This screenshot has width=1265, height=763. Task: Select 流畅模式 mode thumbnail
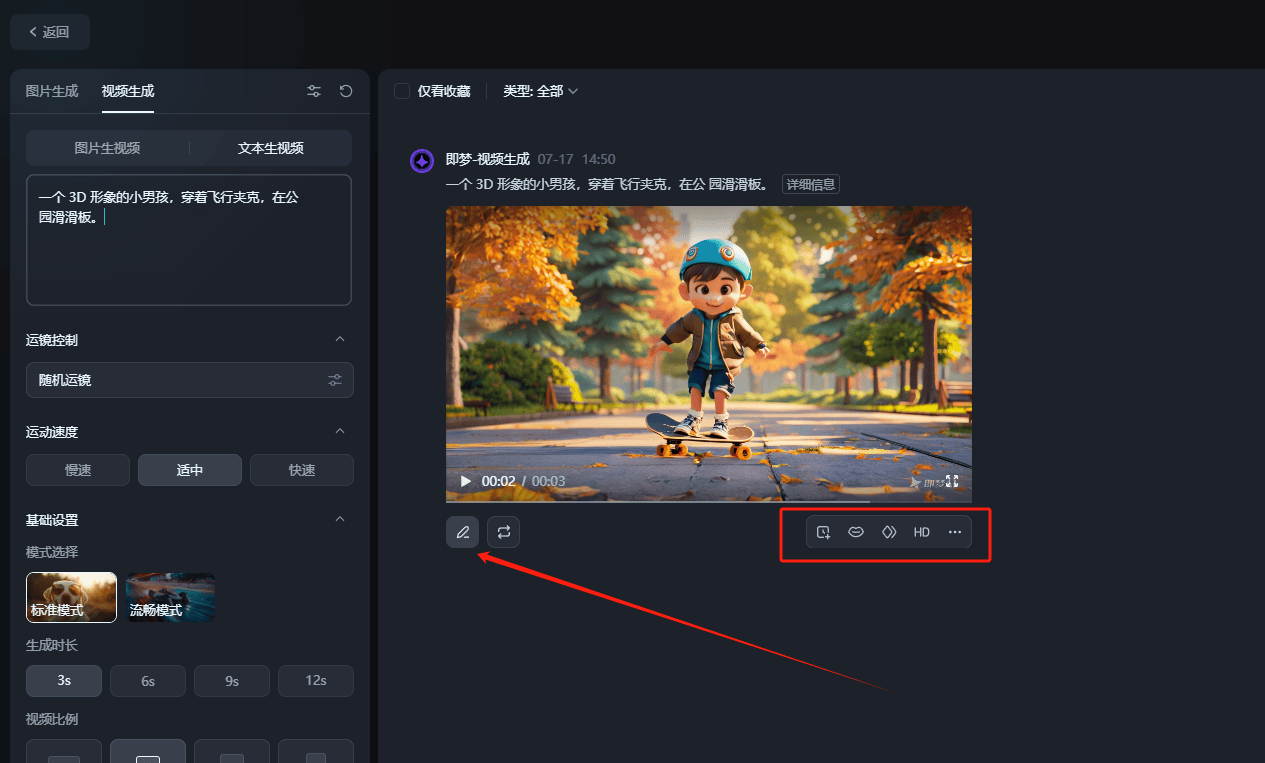pos(170,597)
